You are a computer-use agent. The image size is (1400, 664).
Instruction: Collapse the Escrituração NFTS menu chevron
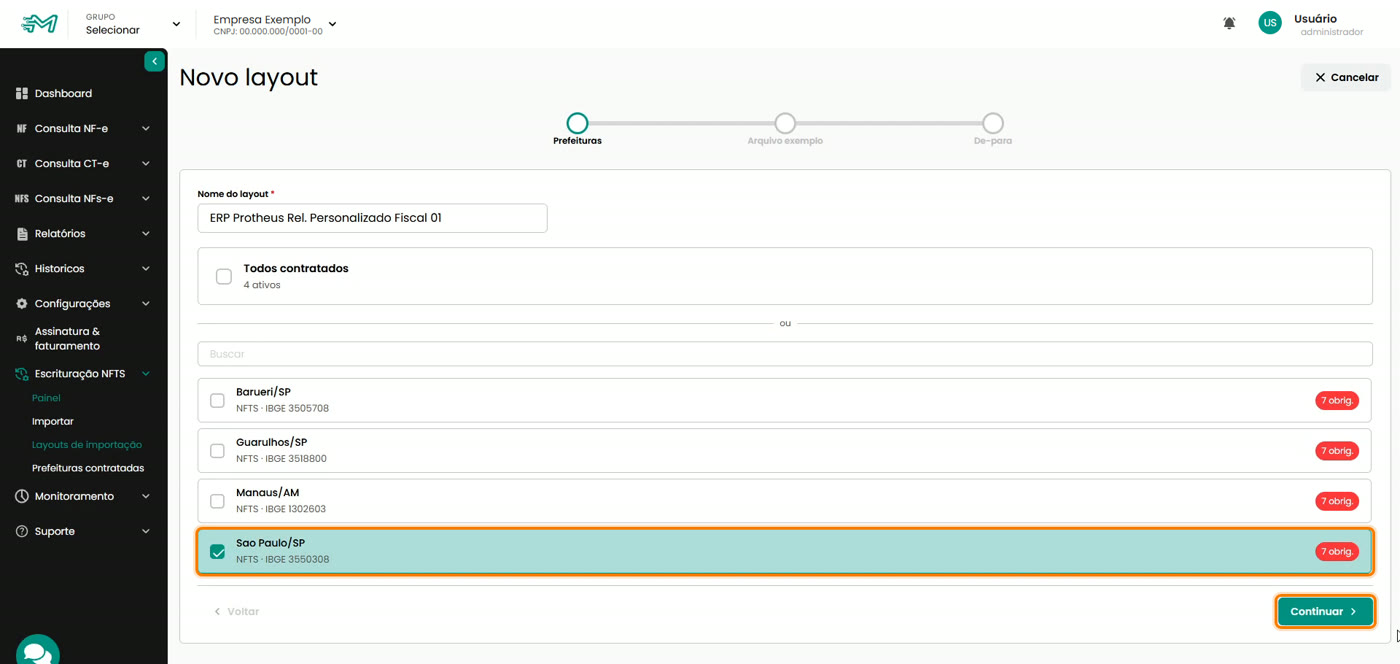pos(146,374)
